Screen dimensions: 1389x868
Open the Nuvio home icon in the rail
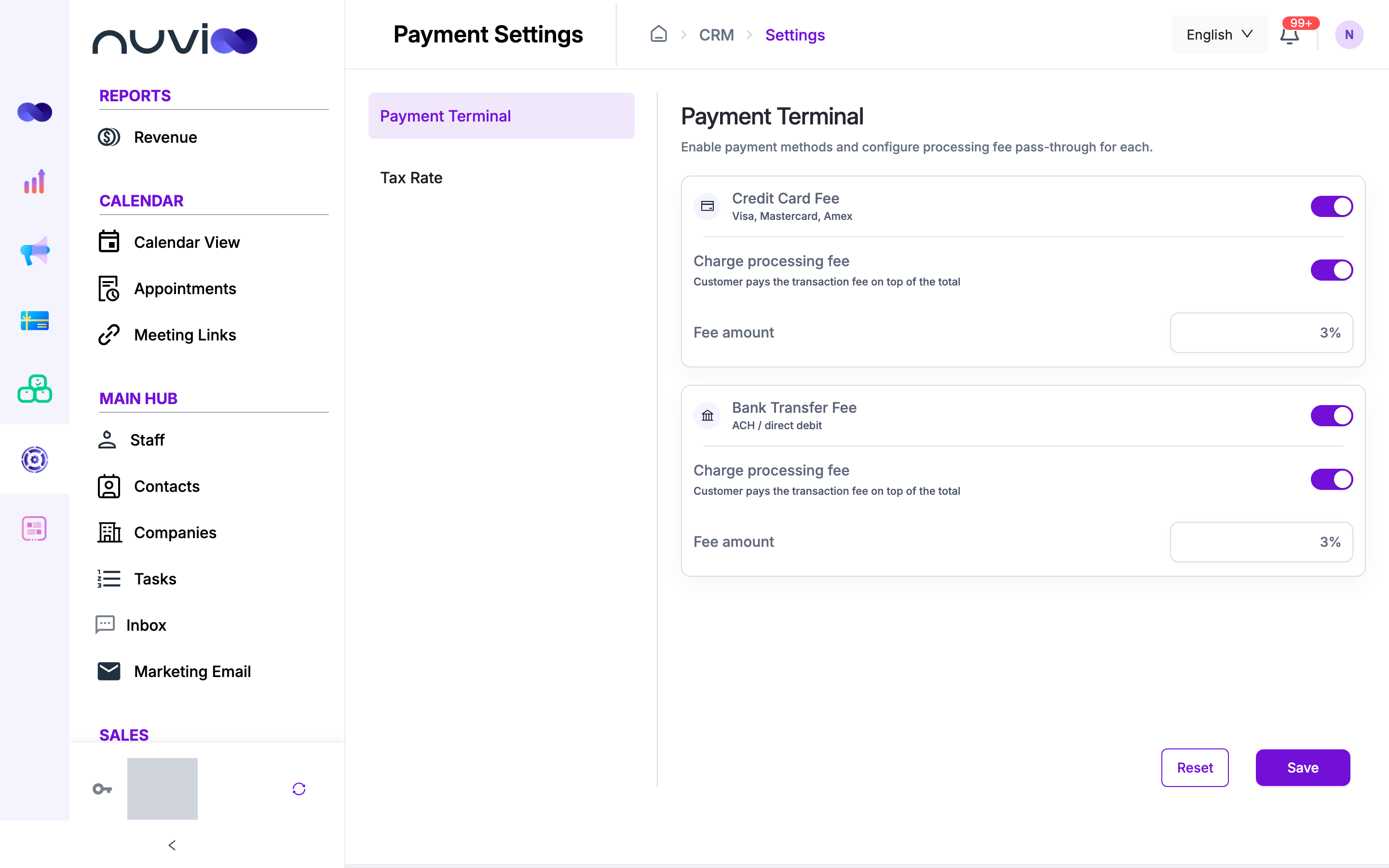(34, 112)
